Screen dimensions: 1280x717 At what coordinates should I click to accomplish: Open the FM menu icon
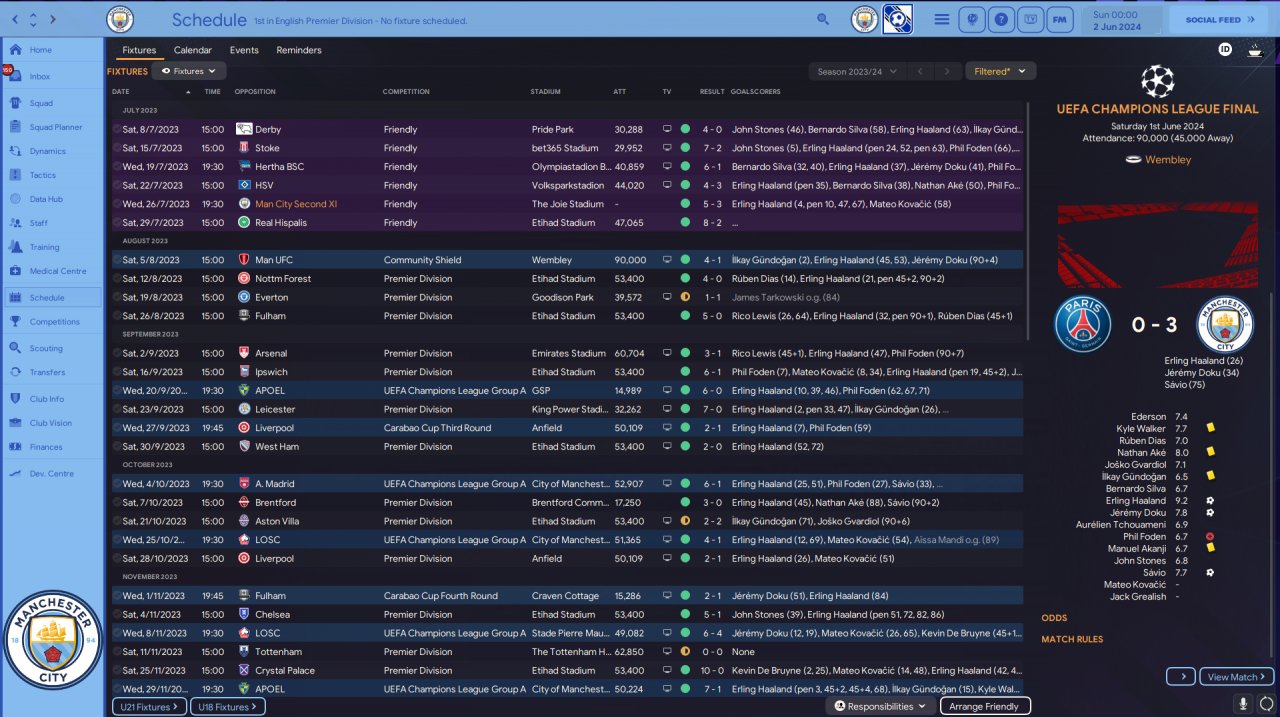coord(1059,19)
